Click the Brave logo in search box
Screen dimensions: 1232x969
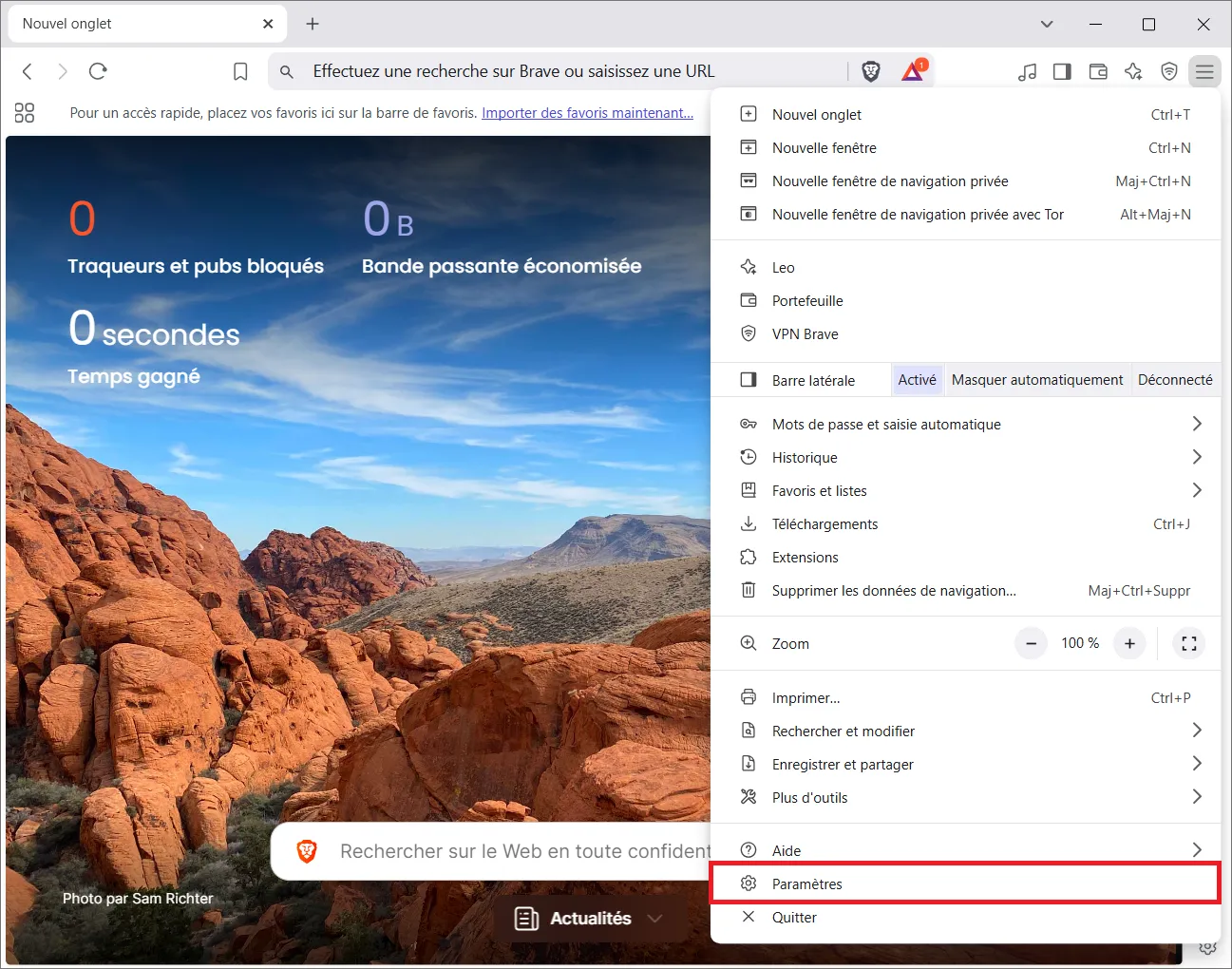[307, 851]
